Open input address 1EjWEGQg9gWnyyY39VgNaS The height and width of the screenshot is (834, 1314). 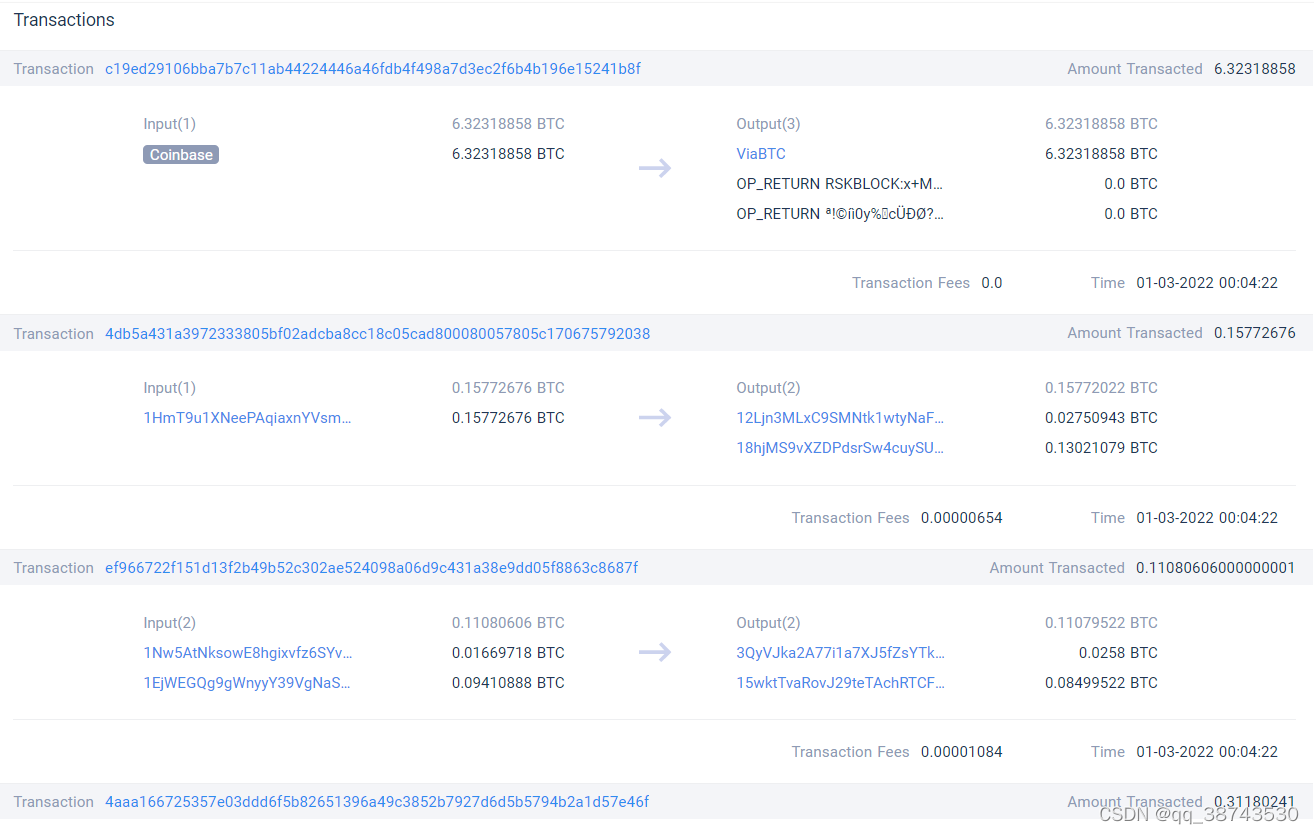248,683
